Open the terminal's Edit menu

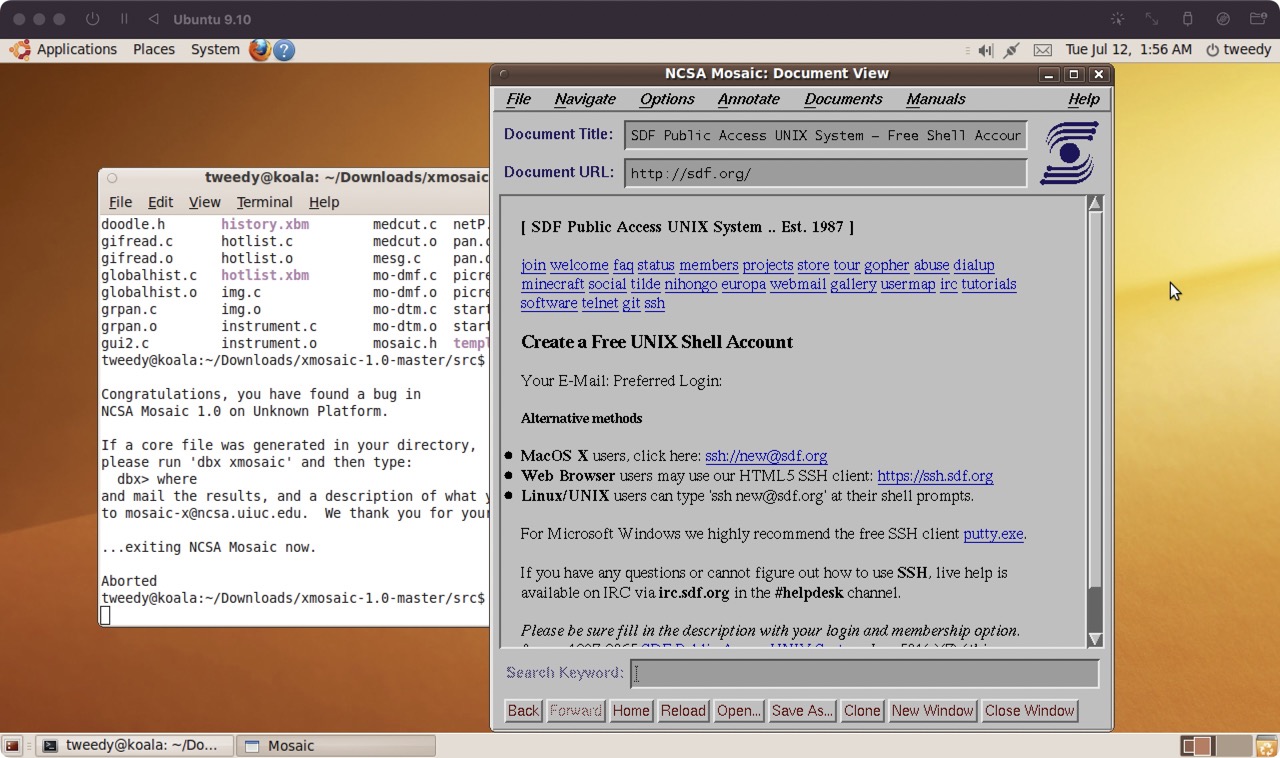point(160,202)
